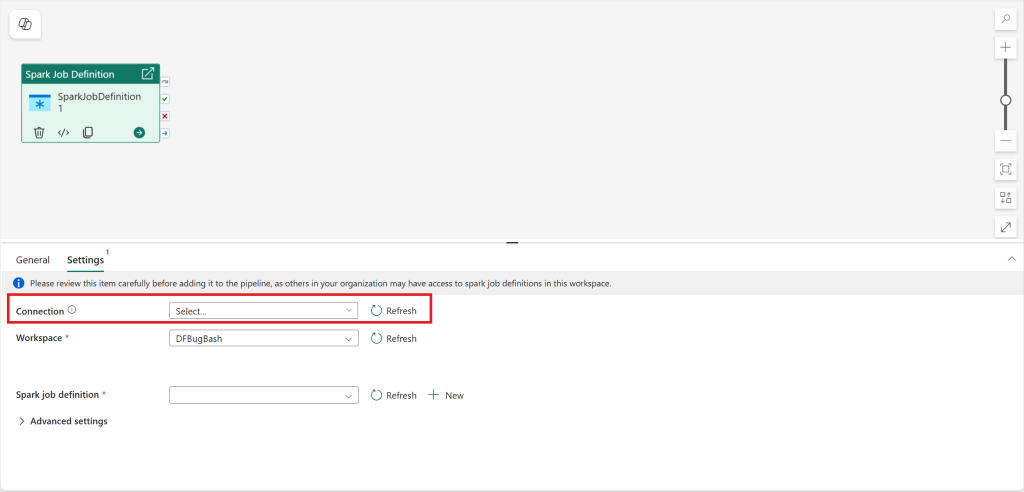Select the Settings tab

tap(85, 260)
